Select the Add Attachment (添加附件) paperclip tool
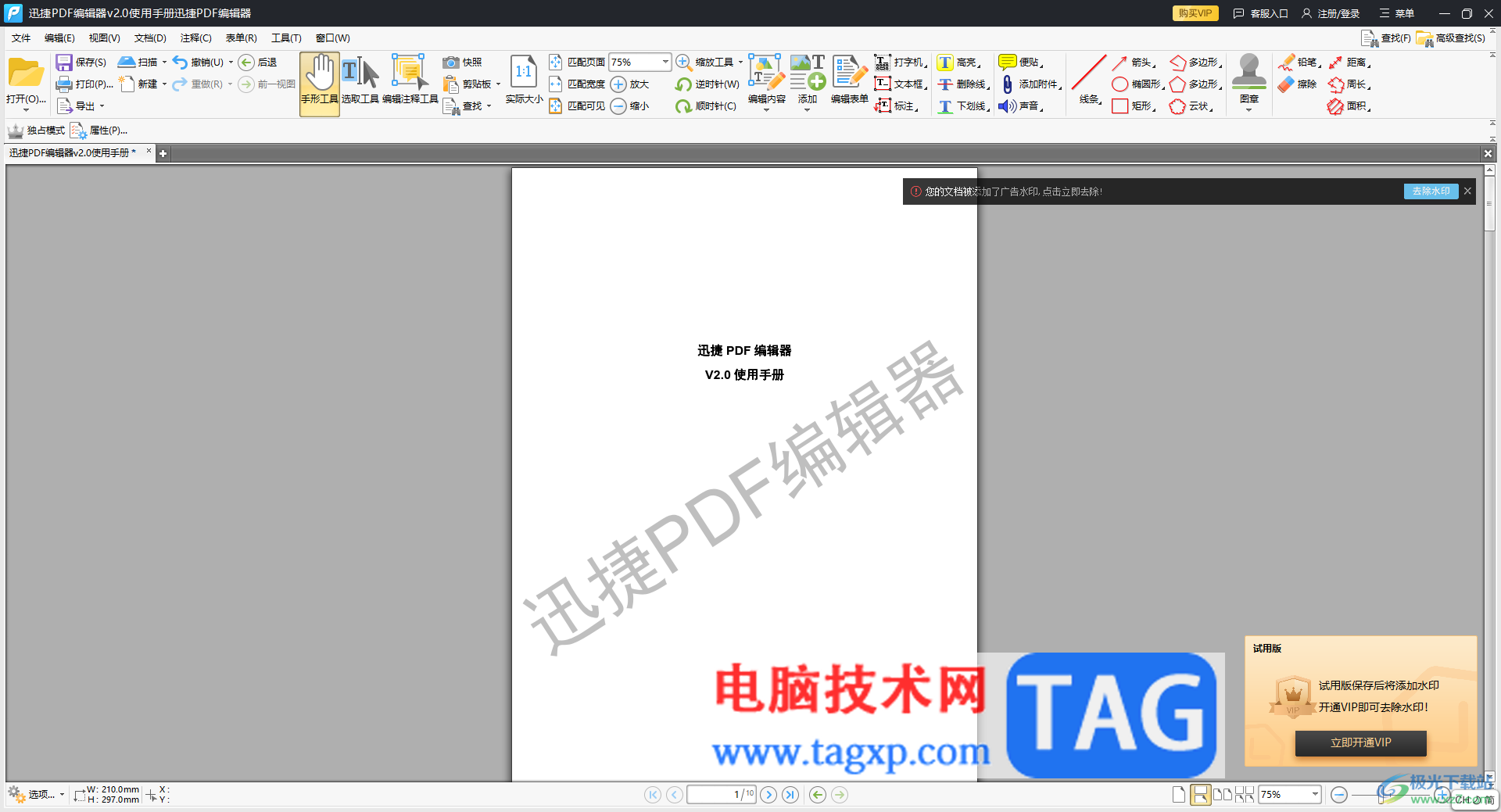 pyautogui.click(x=1030, y=84)
